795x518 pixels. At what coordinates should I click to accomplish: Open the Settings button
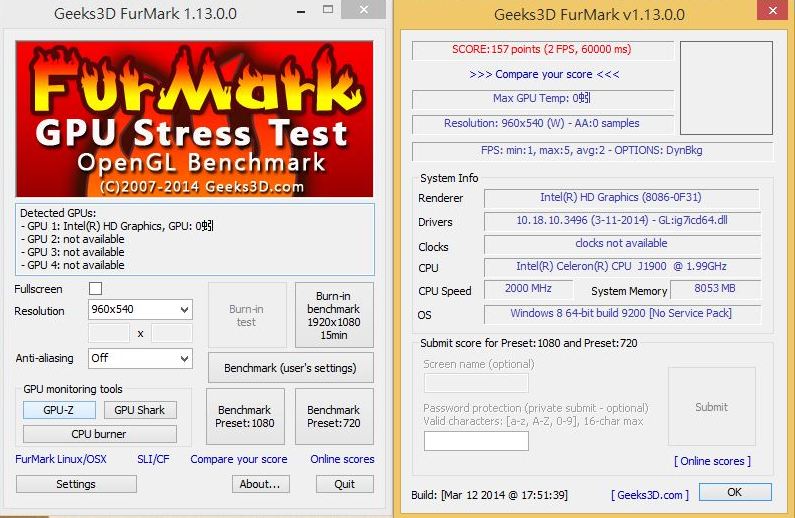click(76, 484)
